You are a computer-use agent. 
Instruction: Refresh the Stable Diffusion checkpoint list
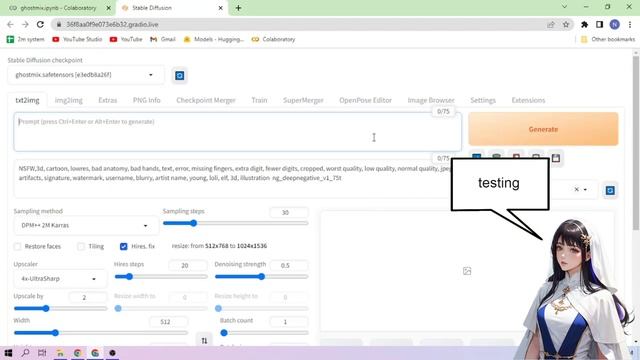(x=179, y=76)
